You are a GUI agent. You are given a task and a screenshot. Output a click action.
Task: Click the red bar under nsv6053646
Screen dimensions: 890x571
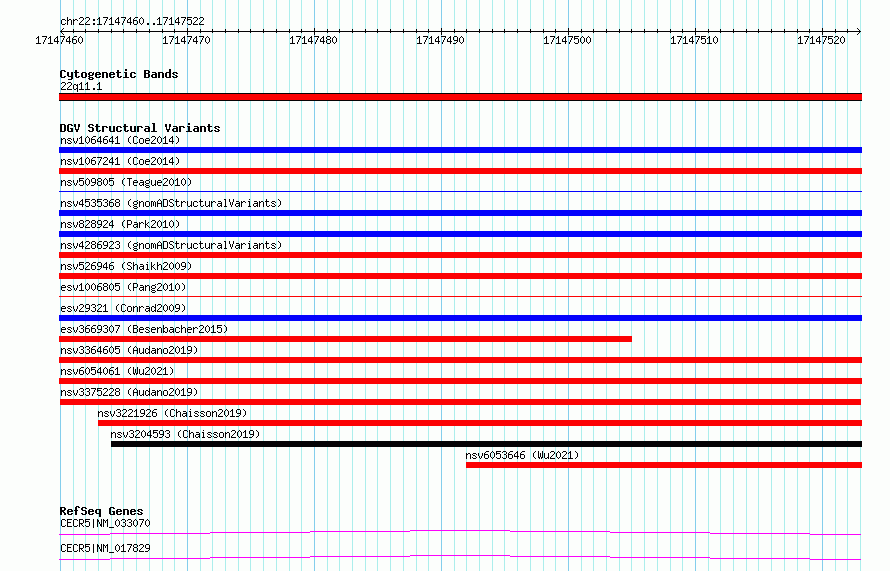coord(664,465)
